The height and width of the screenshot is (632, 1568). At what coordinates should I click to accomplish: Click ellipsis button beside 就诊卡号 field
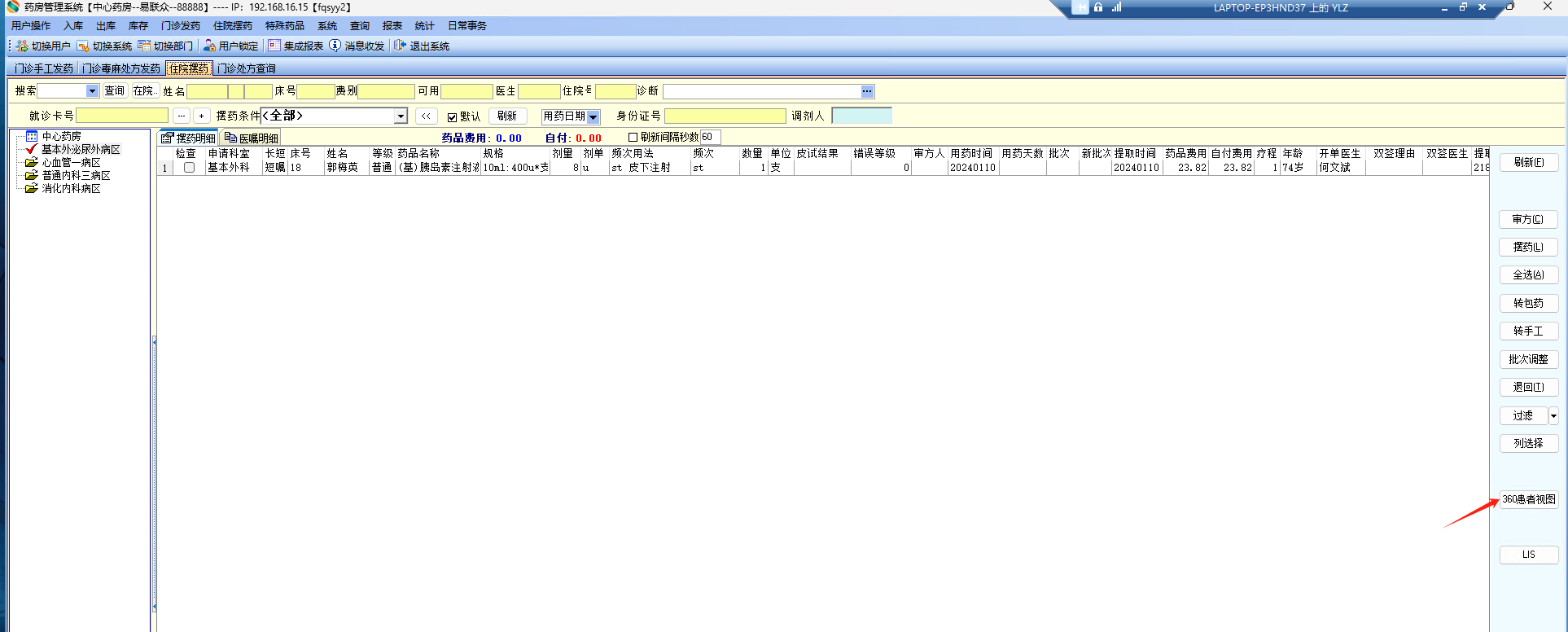(x=181, y=116)
